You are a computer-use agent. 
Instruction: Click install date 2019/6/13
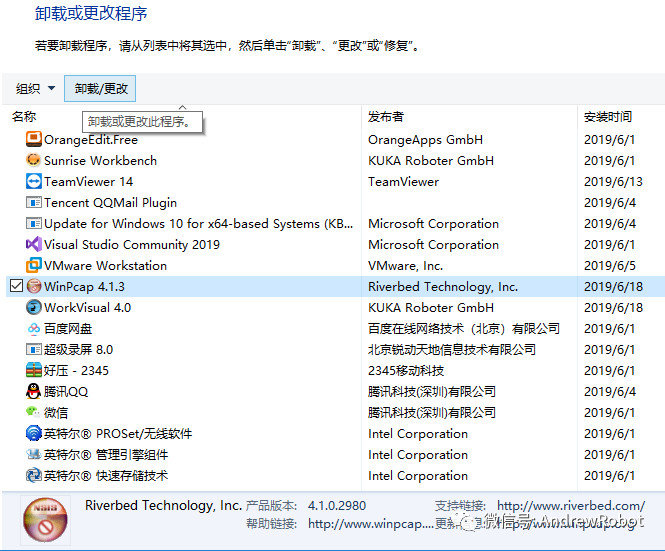[613, 182]
